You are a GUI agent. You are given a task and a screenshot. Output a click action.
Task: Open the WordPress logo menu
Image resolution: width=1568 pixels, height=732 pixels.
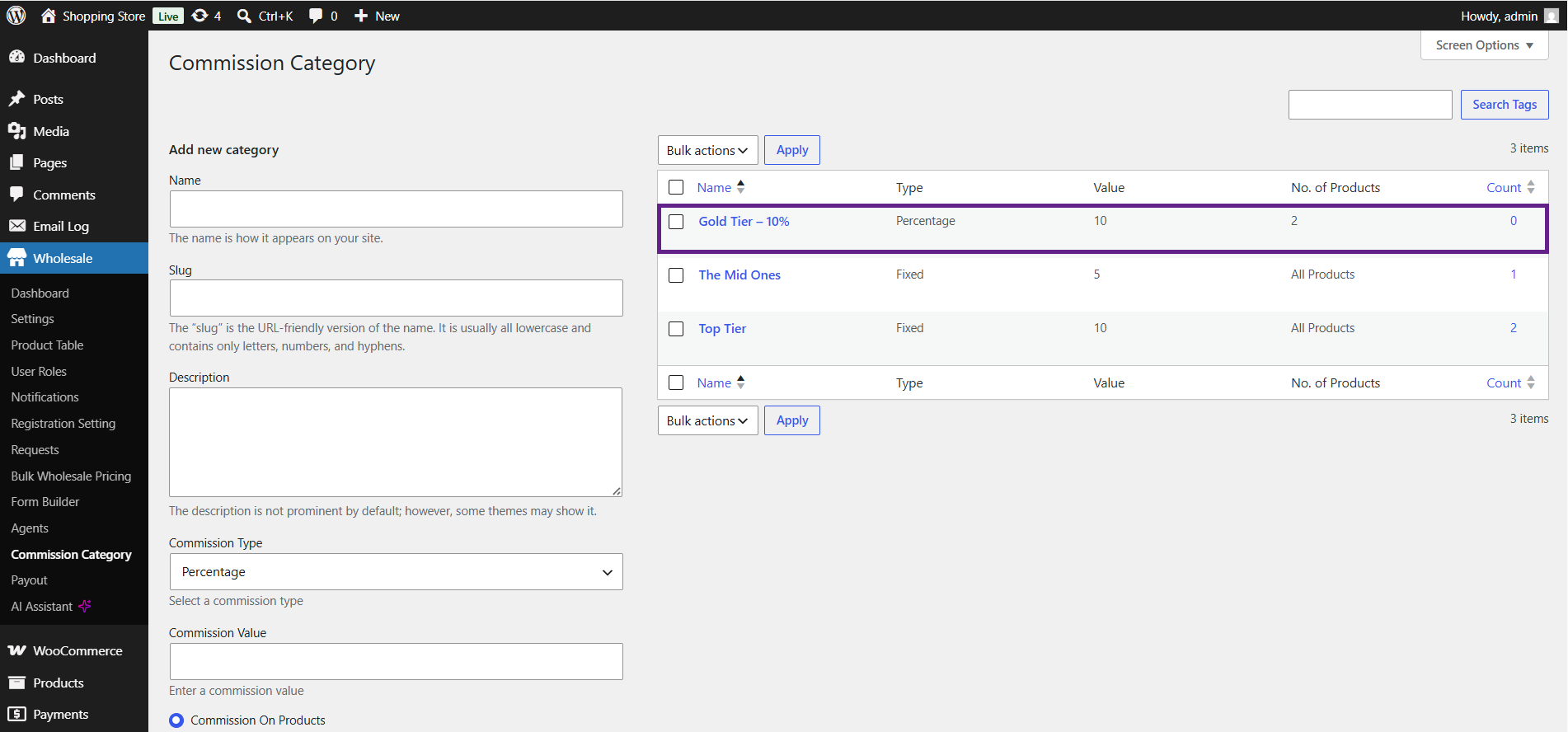pos(16,16)
